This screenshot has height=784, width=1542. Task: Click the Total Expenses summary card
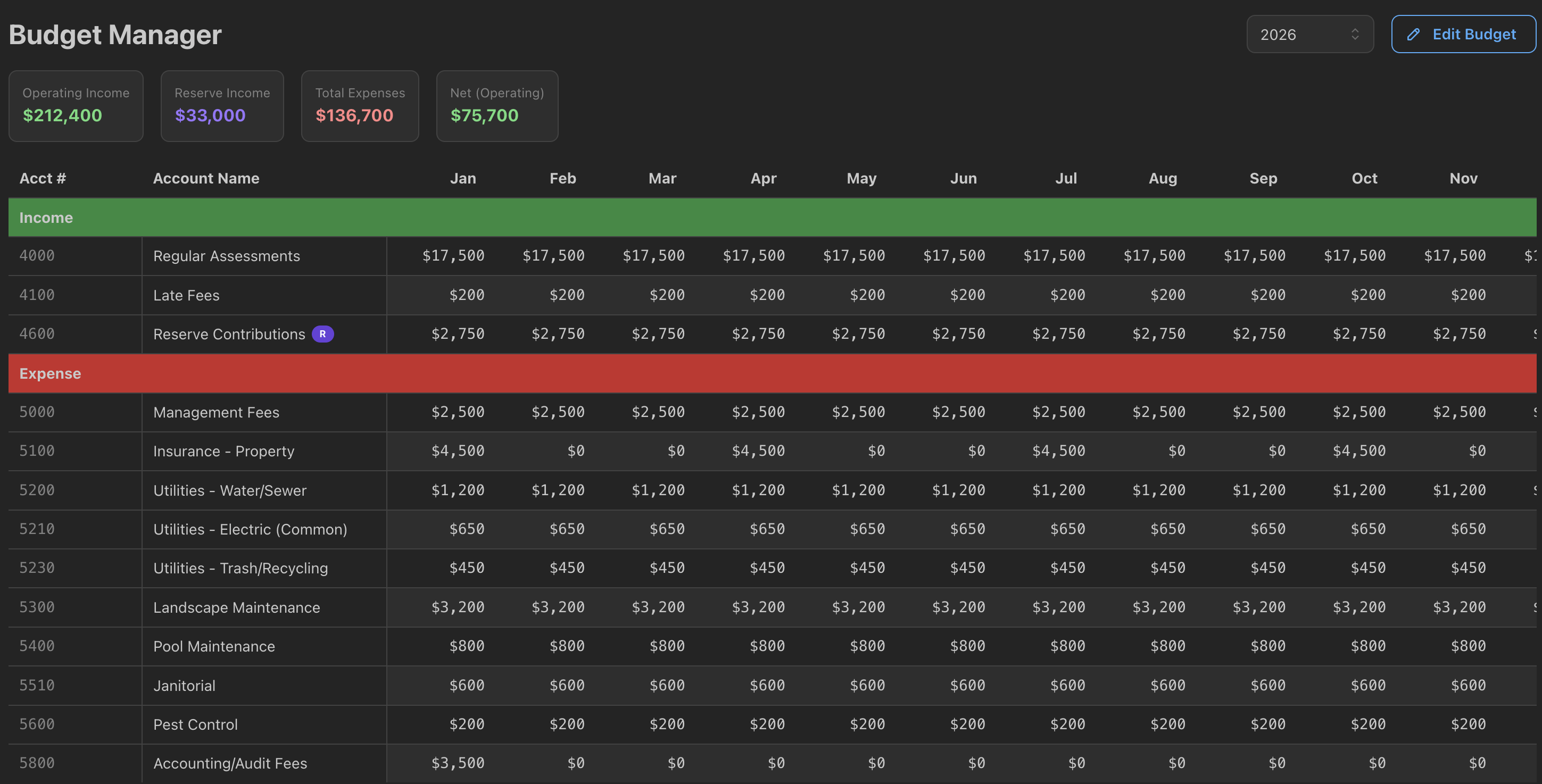point(360,106)
